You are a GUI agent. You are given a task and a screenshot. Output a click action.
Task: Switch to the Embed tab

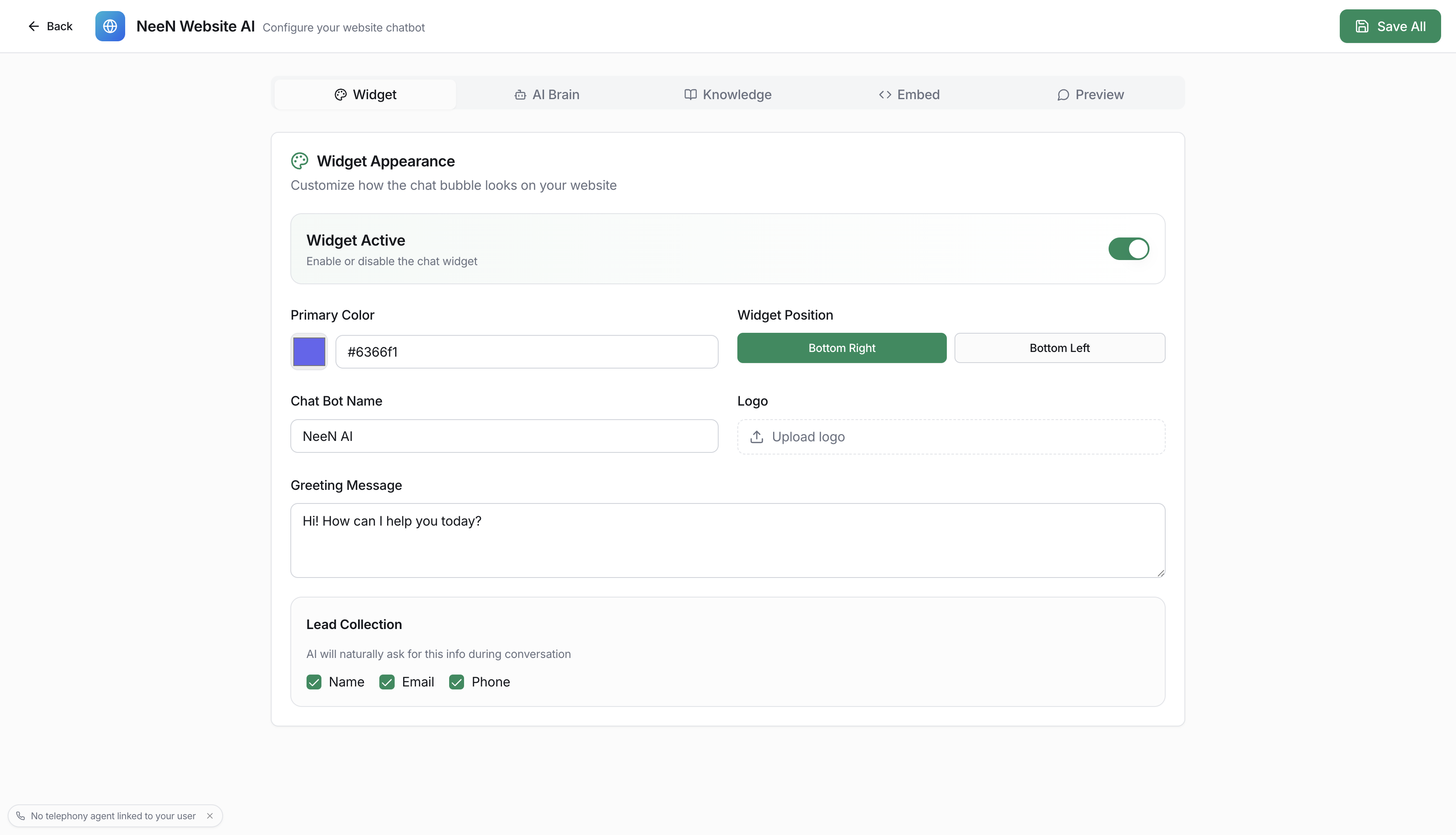(x=909, y=94)
